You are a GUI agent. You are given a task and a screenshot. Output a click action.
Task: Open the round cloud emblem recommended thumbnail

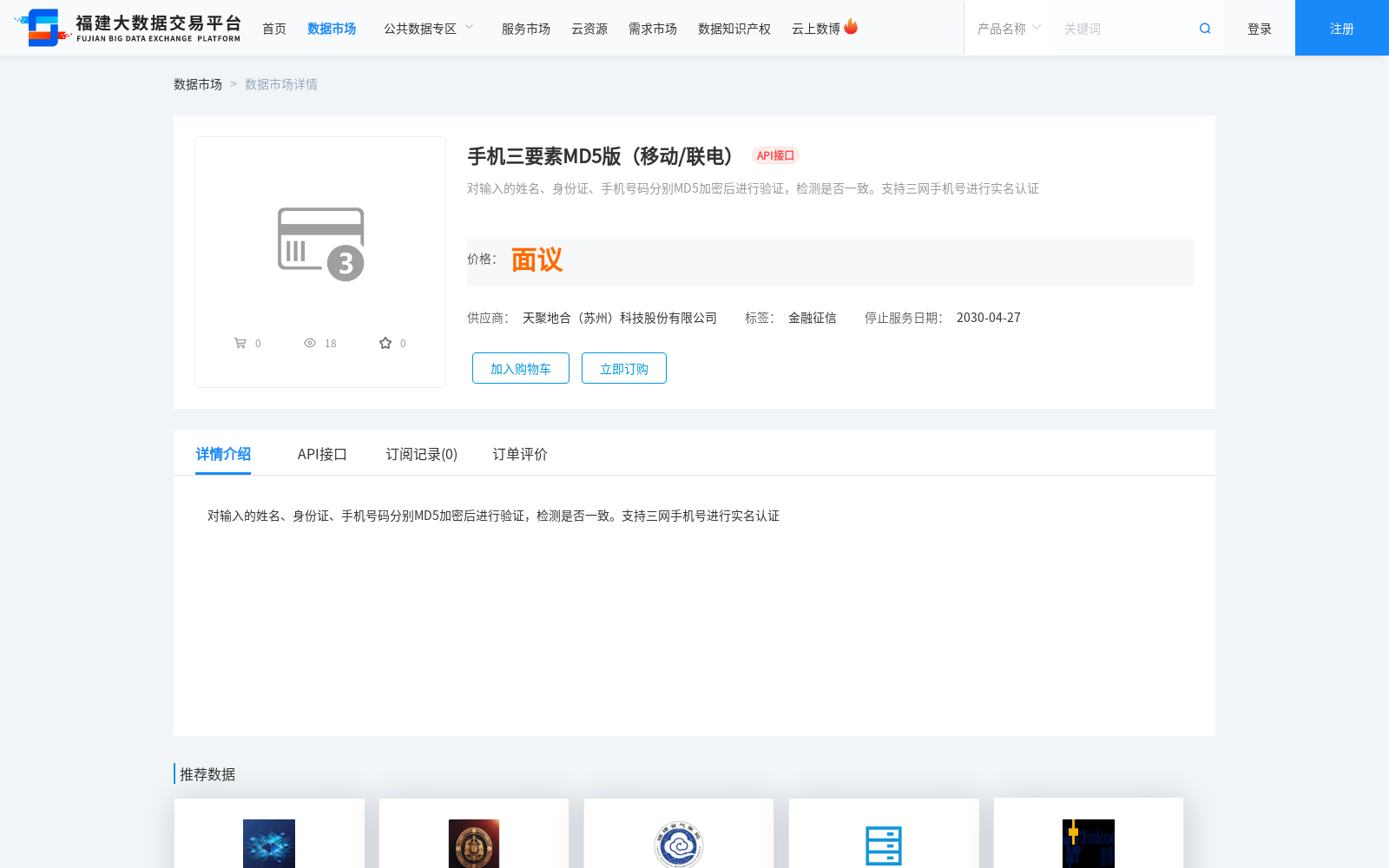679,844
